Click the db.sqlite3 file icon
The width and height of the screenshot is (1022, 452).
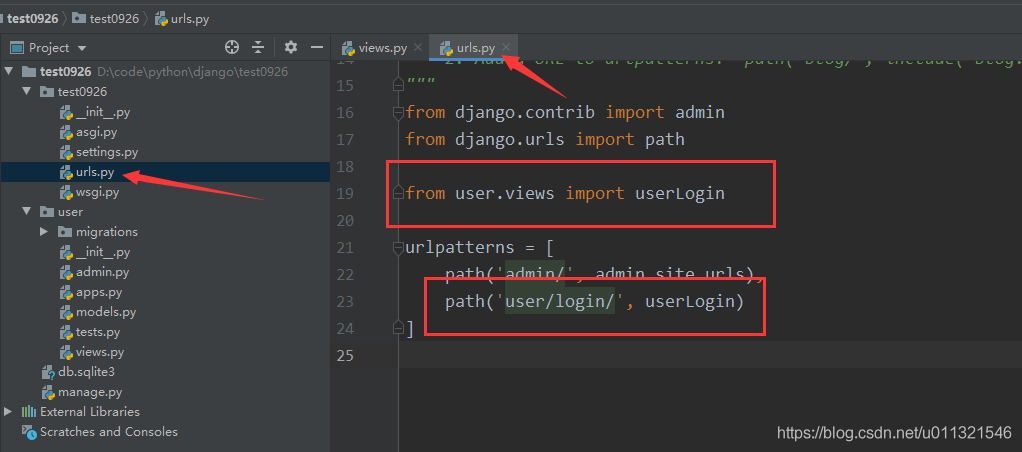(47, 372)
